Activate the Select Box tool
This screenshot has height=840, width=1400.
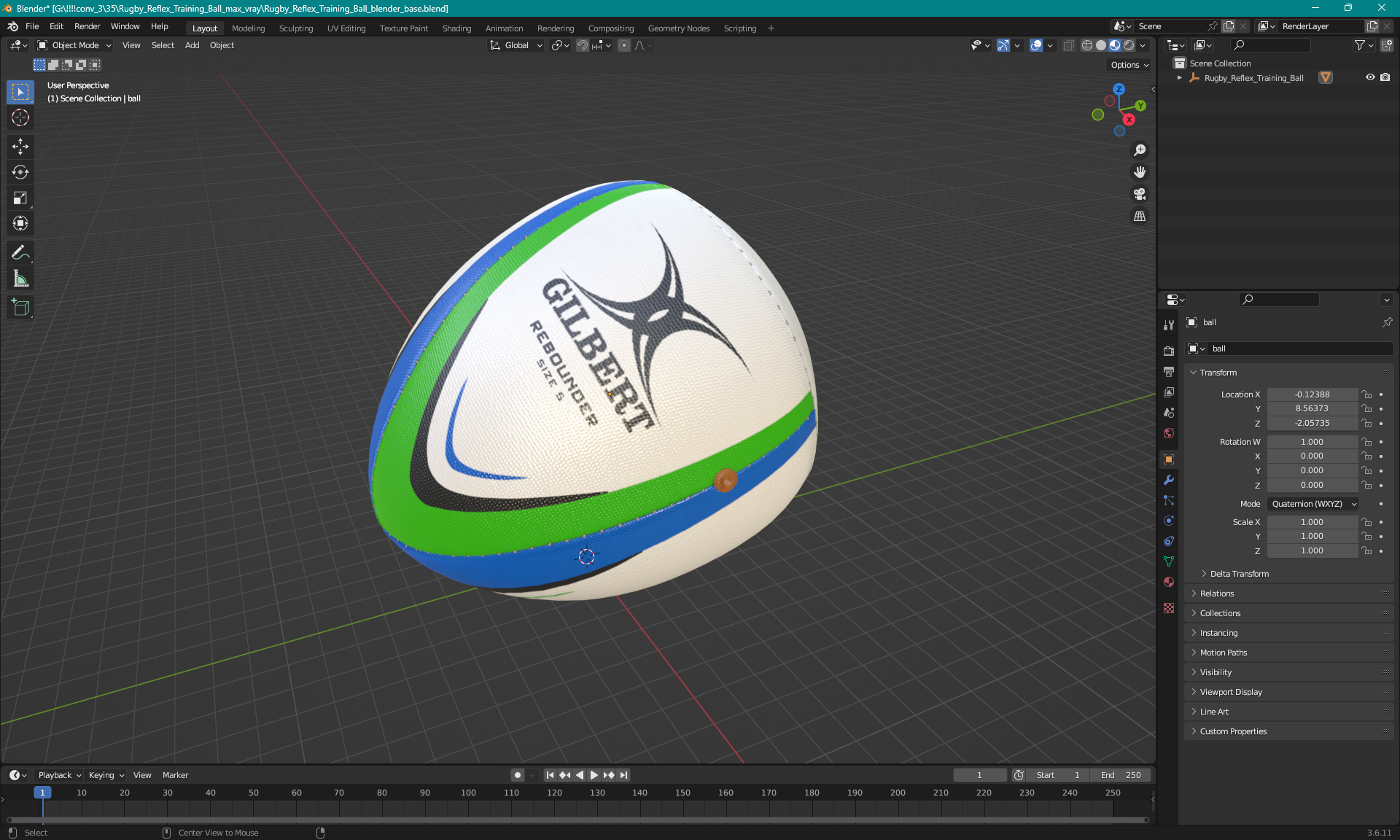pos(20,92)
